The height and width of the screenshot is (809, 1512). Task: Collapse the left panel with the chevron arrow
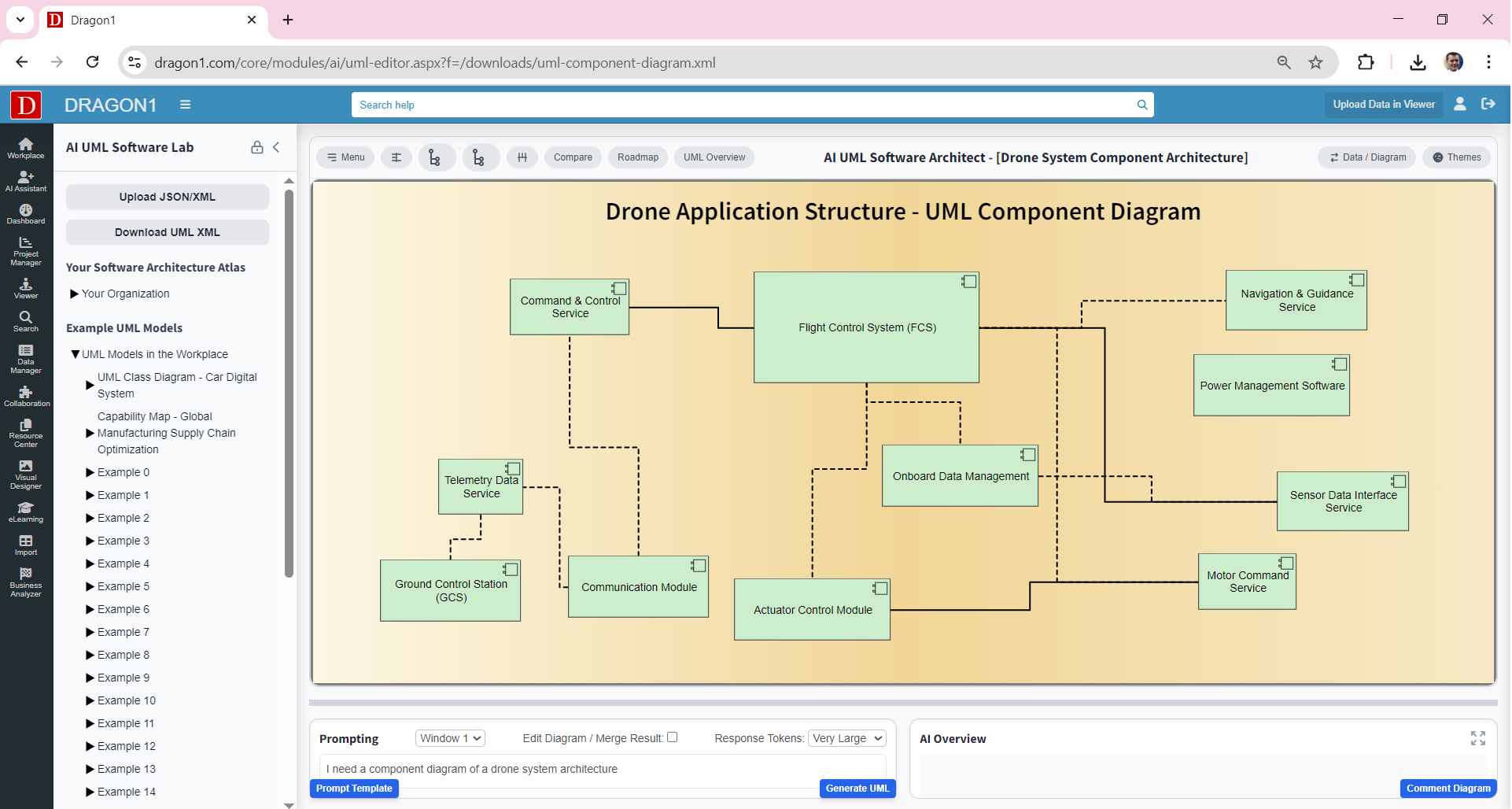[276, 147]
